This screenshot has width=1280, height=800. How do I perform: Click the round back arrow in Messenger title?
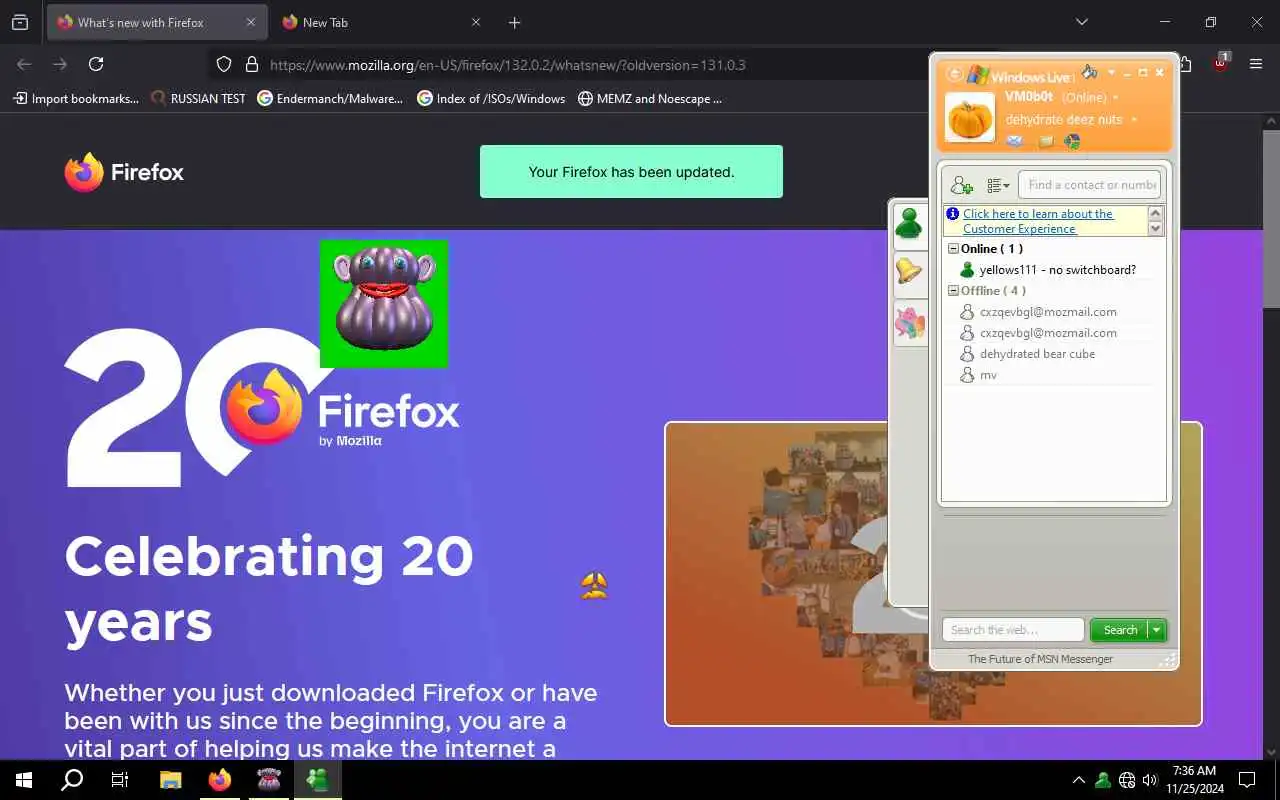(x=955, y=74)
